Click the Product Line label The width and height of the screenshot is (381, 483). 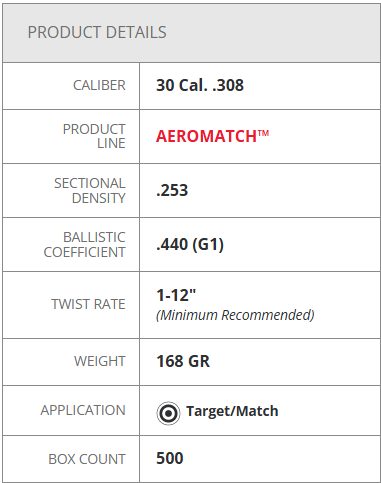click(94, 136)
